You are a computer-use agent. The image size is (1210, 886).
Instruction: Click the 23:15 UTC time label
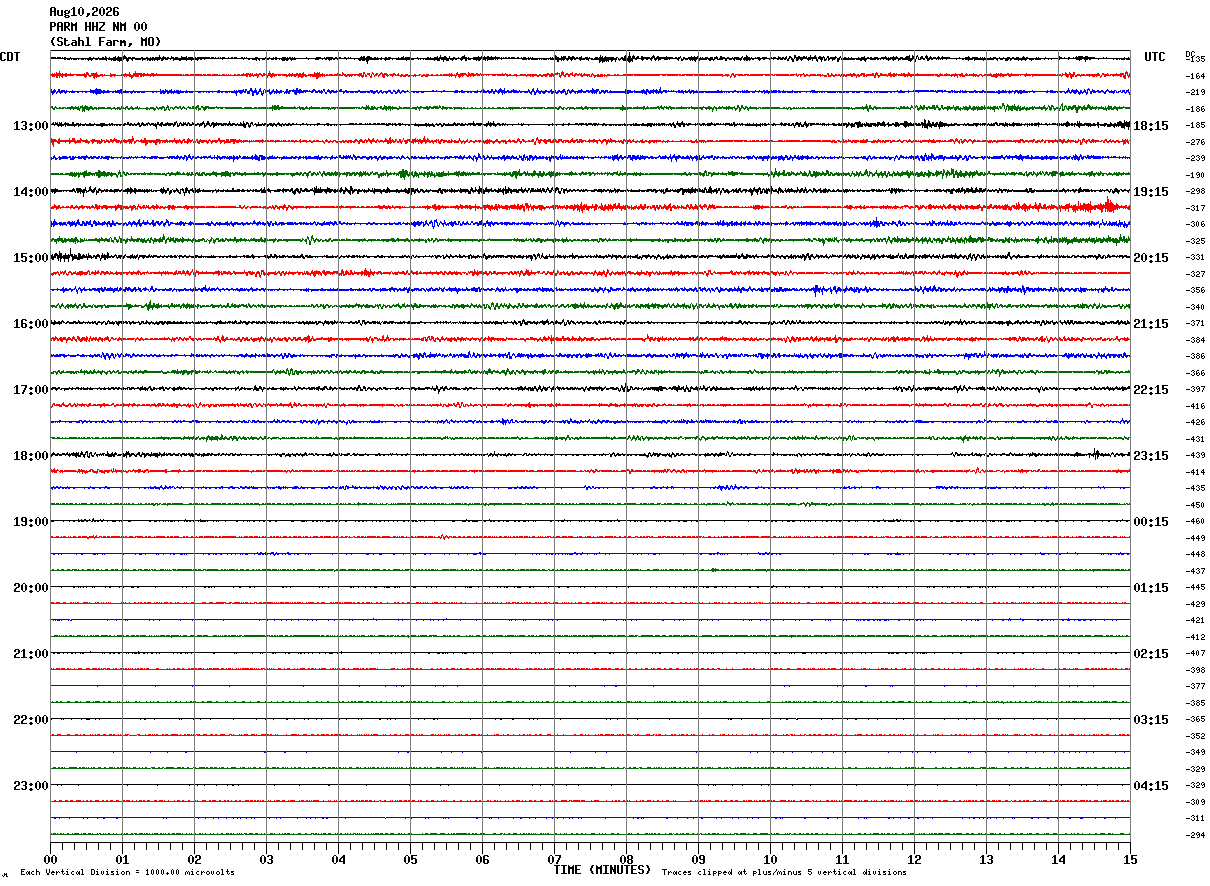1151,456
